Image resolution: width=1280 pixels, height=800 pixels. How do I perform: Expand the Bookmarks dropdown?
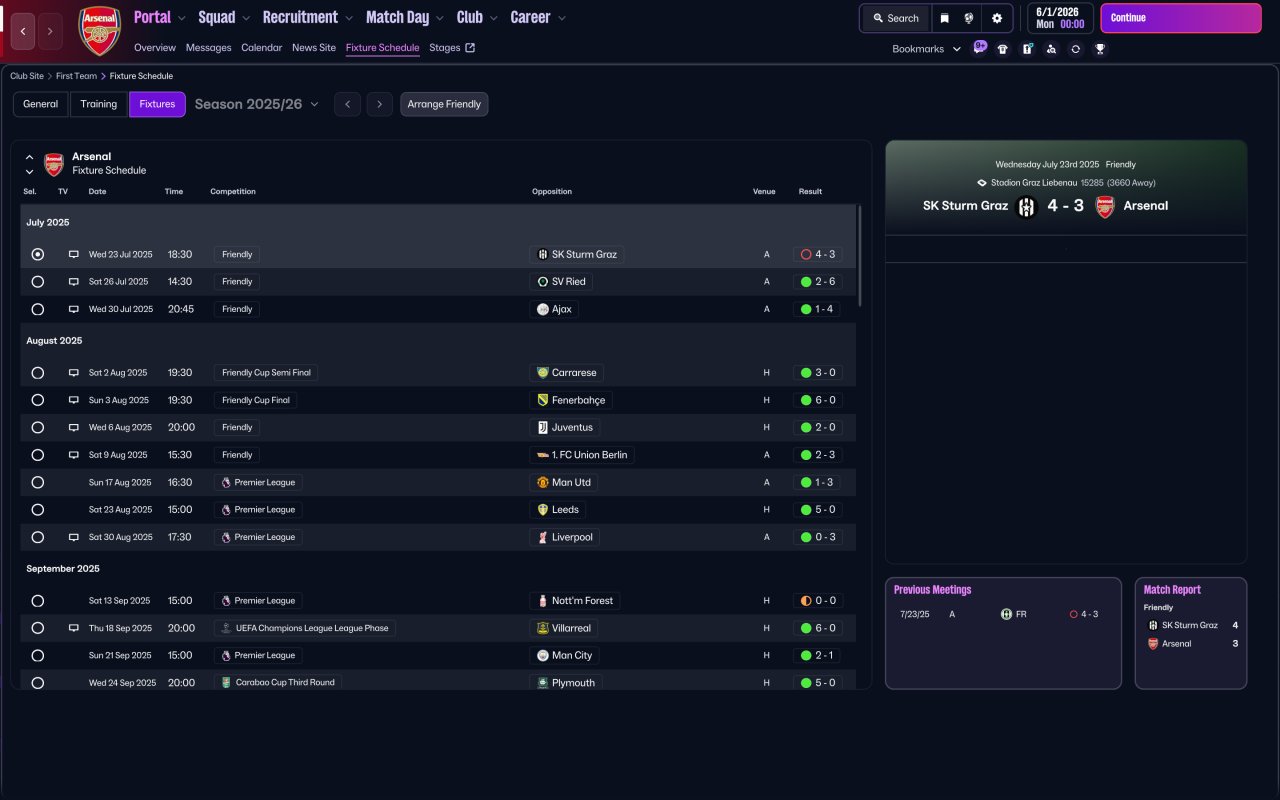(x=927, y=49)
